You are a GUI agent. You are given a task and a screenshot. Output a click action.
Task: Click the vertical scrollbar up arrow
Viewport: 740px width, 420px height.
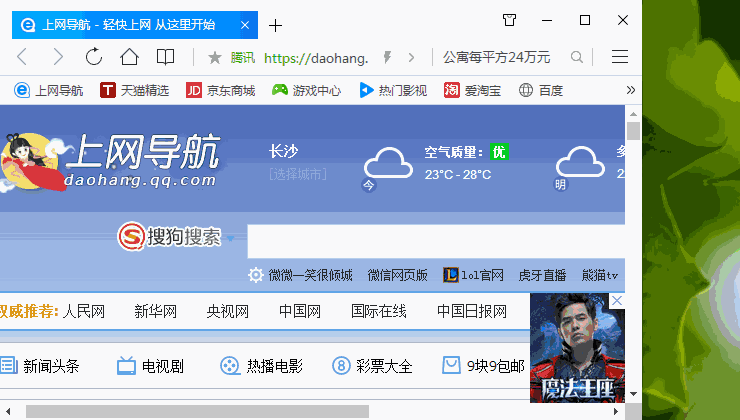633,114
